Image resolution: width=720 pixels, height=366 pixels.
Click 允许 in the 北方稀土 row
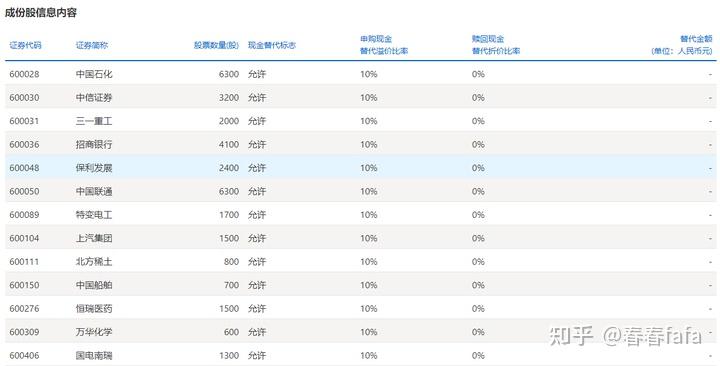257,261
